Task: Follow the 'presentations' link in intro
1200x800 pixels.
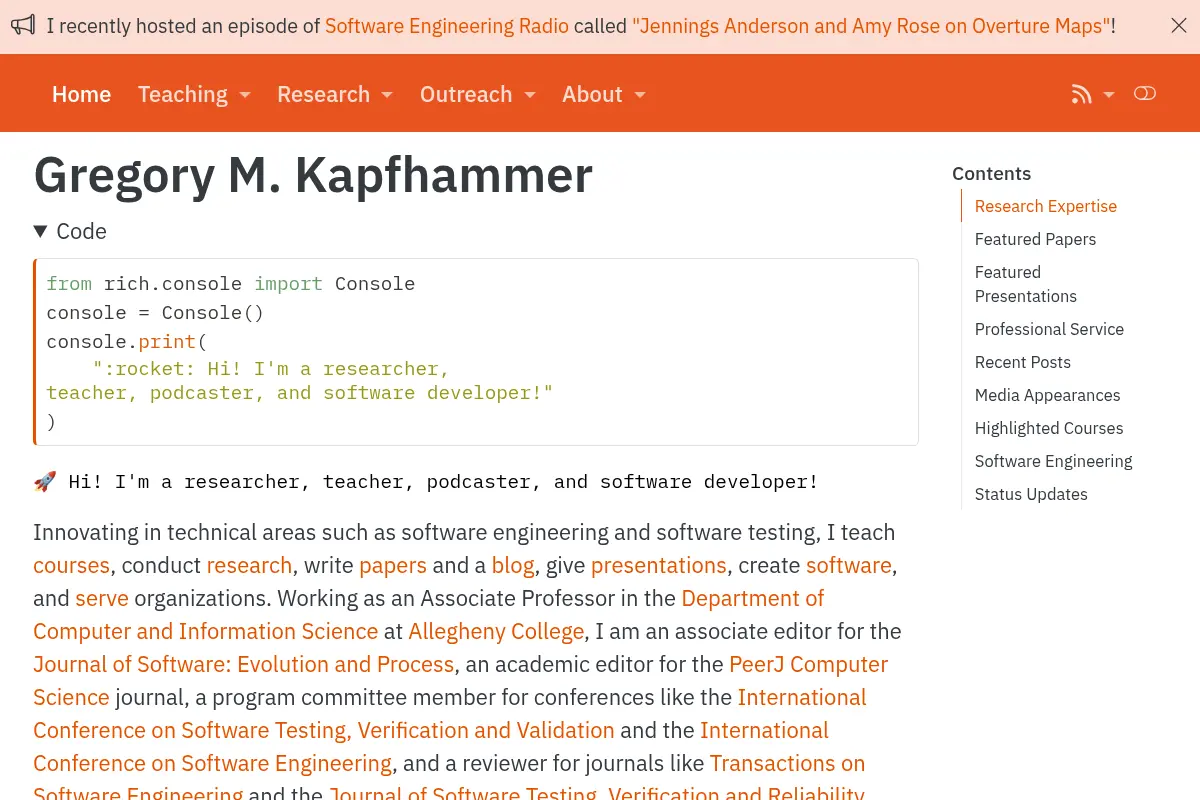Action: click(x=659, y=565)
